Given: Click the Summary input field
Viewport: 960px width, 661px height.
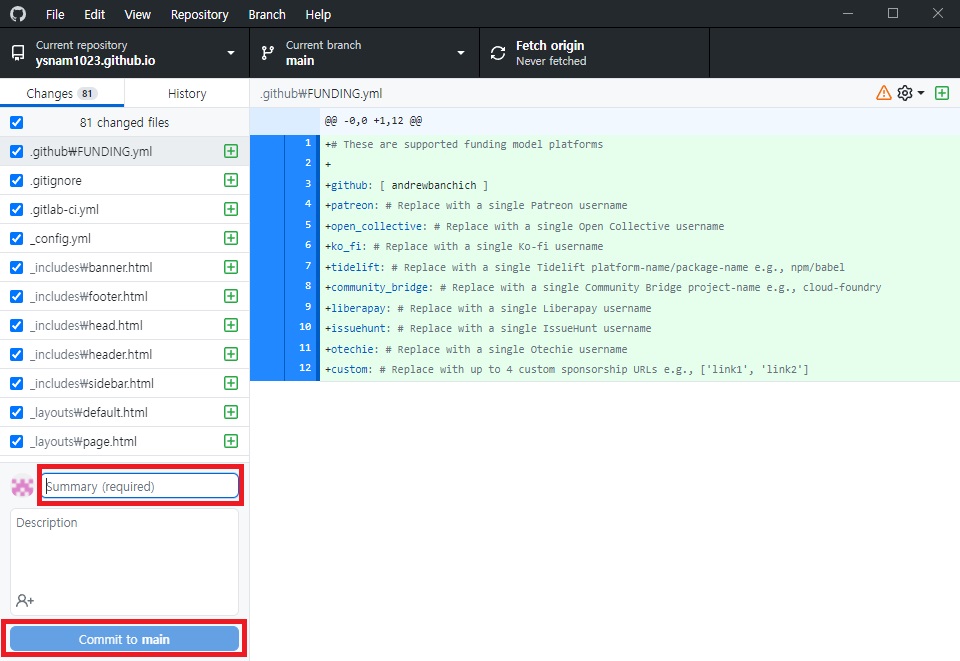Looking at the screenshot, I should click(140, 487).
